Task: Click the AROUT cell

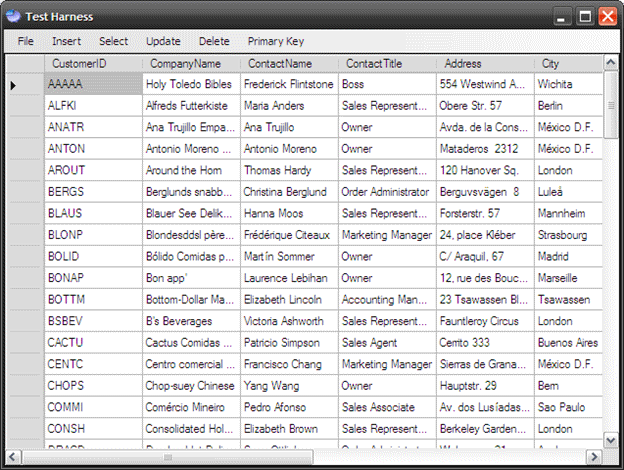Action: (93, 170)
